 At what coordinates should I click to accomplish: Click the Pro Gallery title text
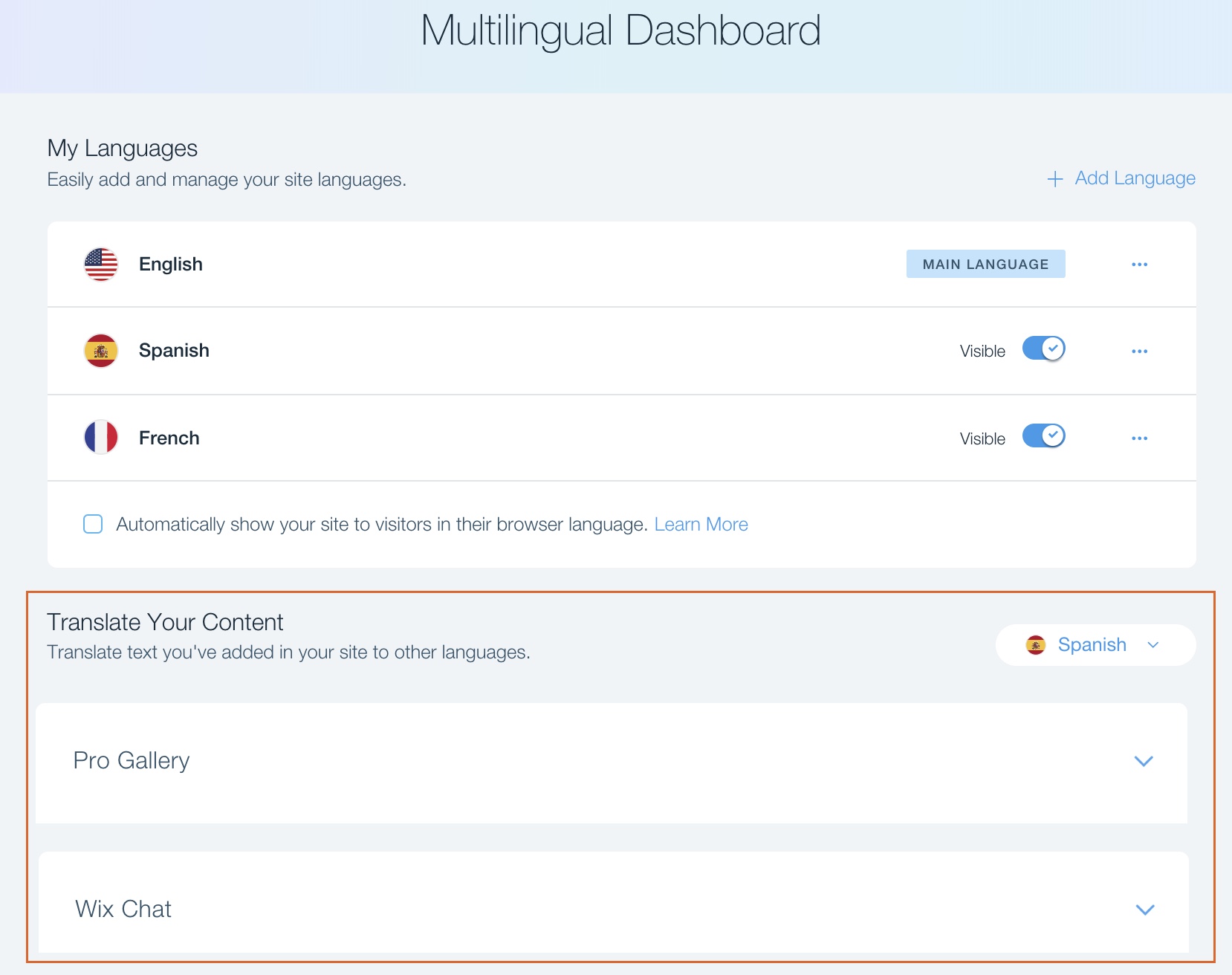coord(132,761)
